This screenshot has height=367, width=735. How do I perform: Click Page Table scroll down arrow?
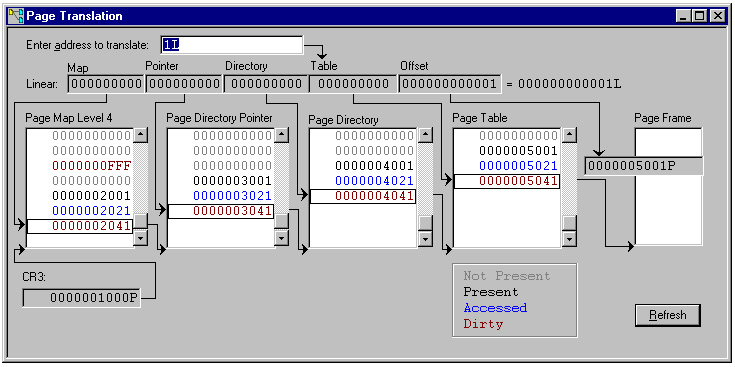tap(569, 238)
